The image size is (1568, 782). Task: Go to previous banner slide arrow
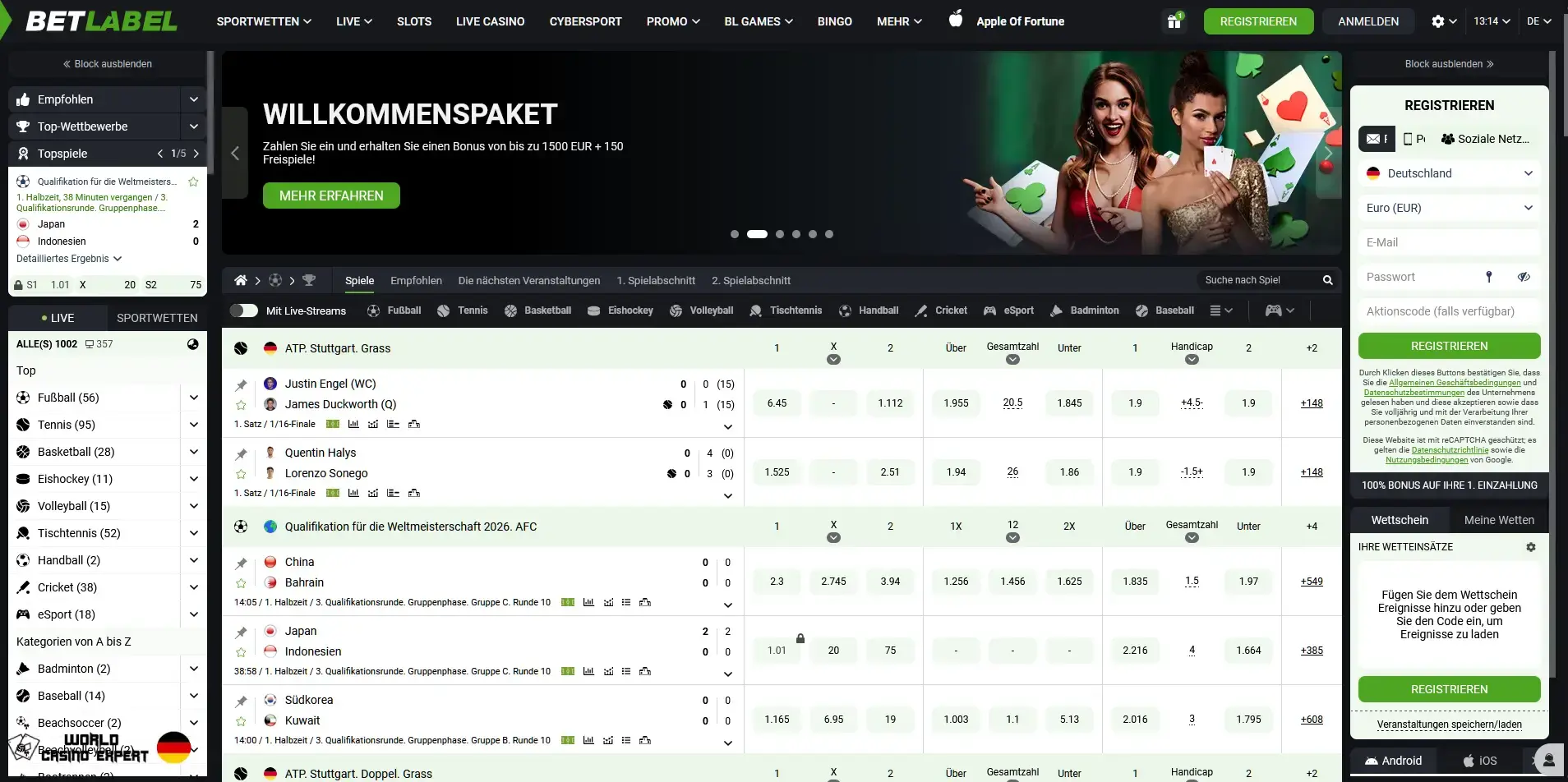click(x=235, y=153)
